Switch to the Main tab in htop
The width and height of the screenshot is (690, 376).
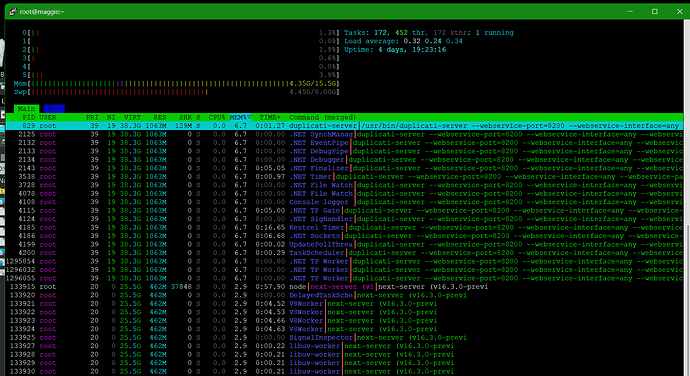(x=26, y=108)
